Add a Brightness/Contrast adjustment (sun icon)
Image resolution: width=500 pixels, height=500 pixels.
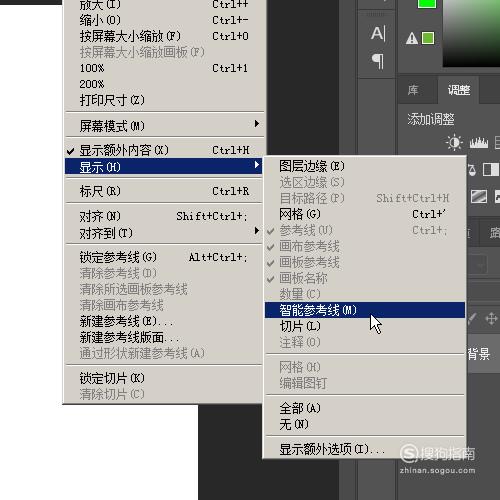coord(454,143)
